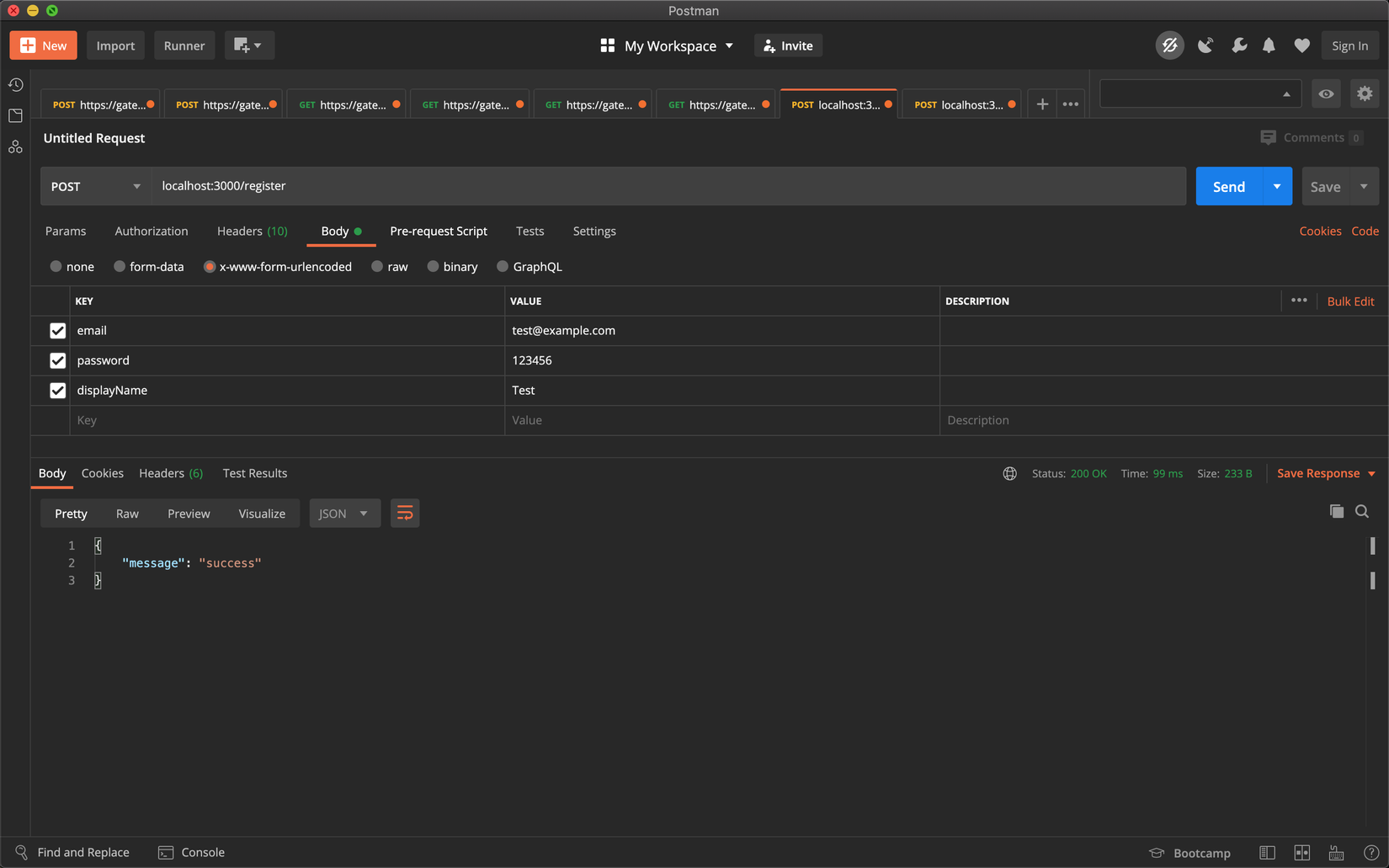Search within the response body
Screen dimensions: 1389x868
1362,511
